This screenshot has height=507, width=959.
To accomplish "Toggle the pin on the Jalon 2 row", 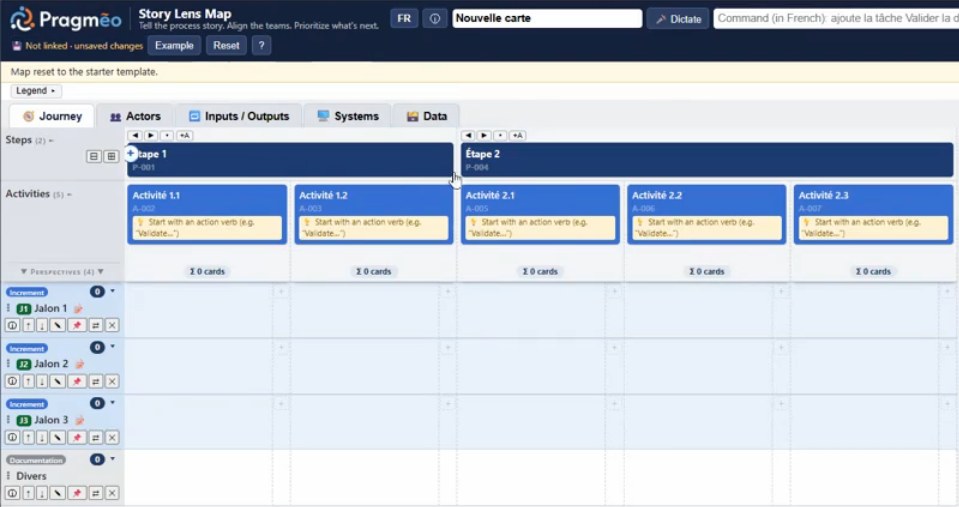I will [76, 382].
